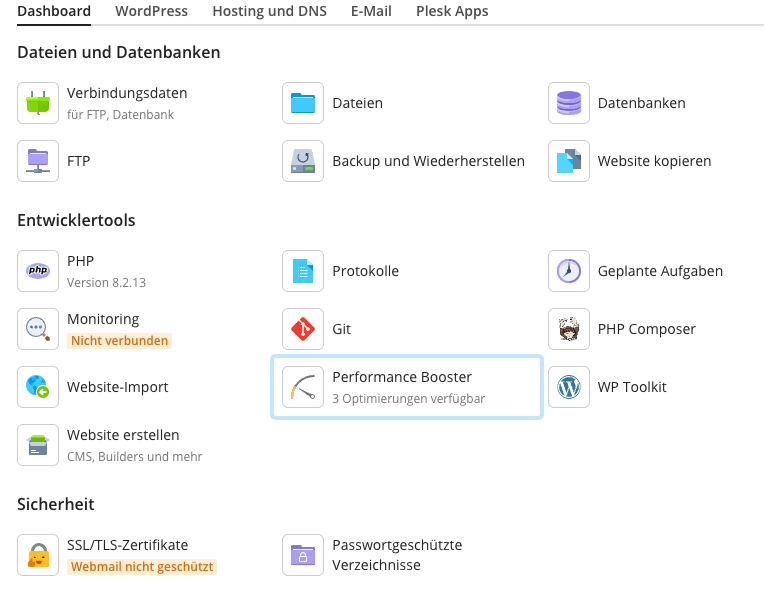764x592 pixels.
Task: Open the Hosting und DNS tab
Action: [x=269, y=11]
